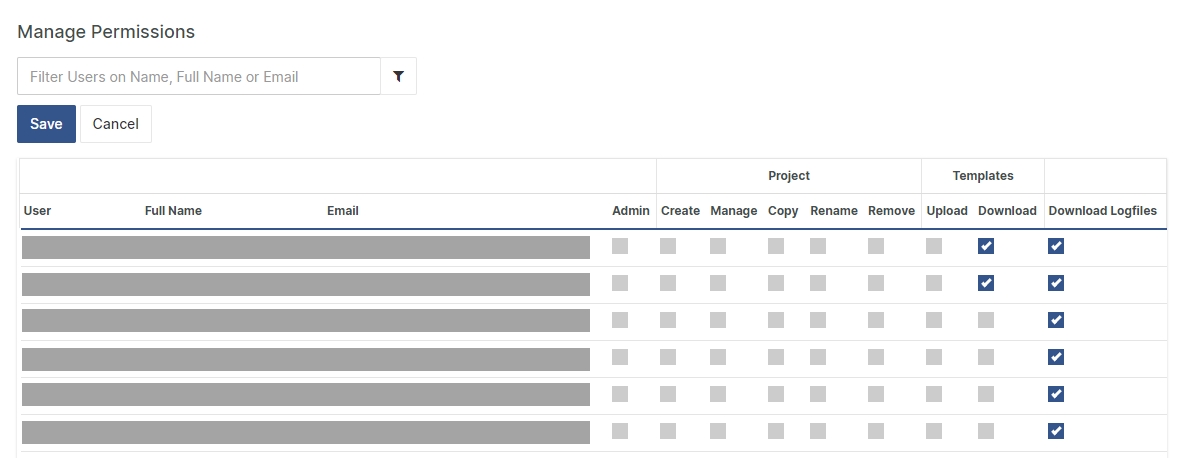Enable Rename project checkbox in fifth row
The image size is (1180, 458).
(818, 394)
